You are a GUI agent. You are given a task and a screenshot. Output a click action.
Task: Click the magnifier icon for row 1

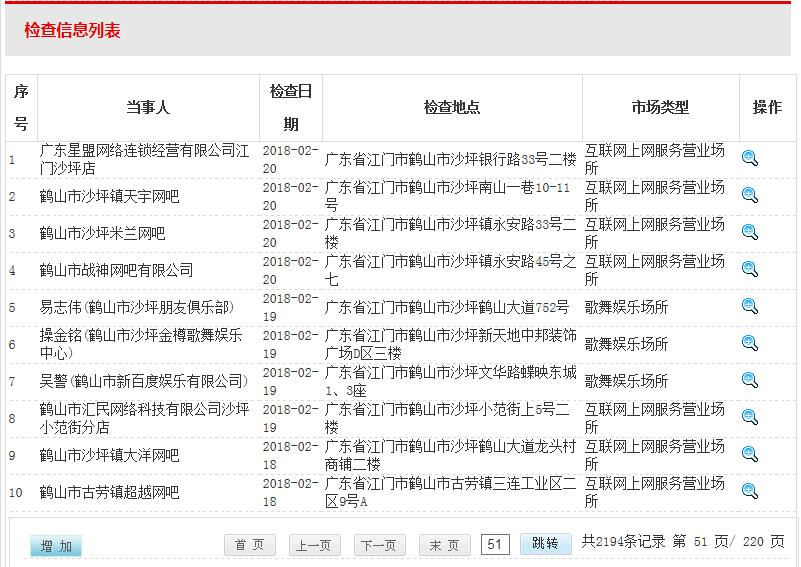749,158
